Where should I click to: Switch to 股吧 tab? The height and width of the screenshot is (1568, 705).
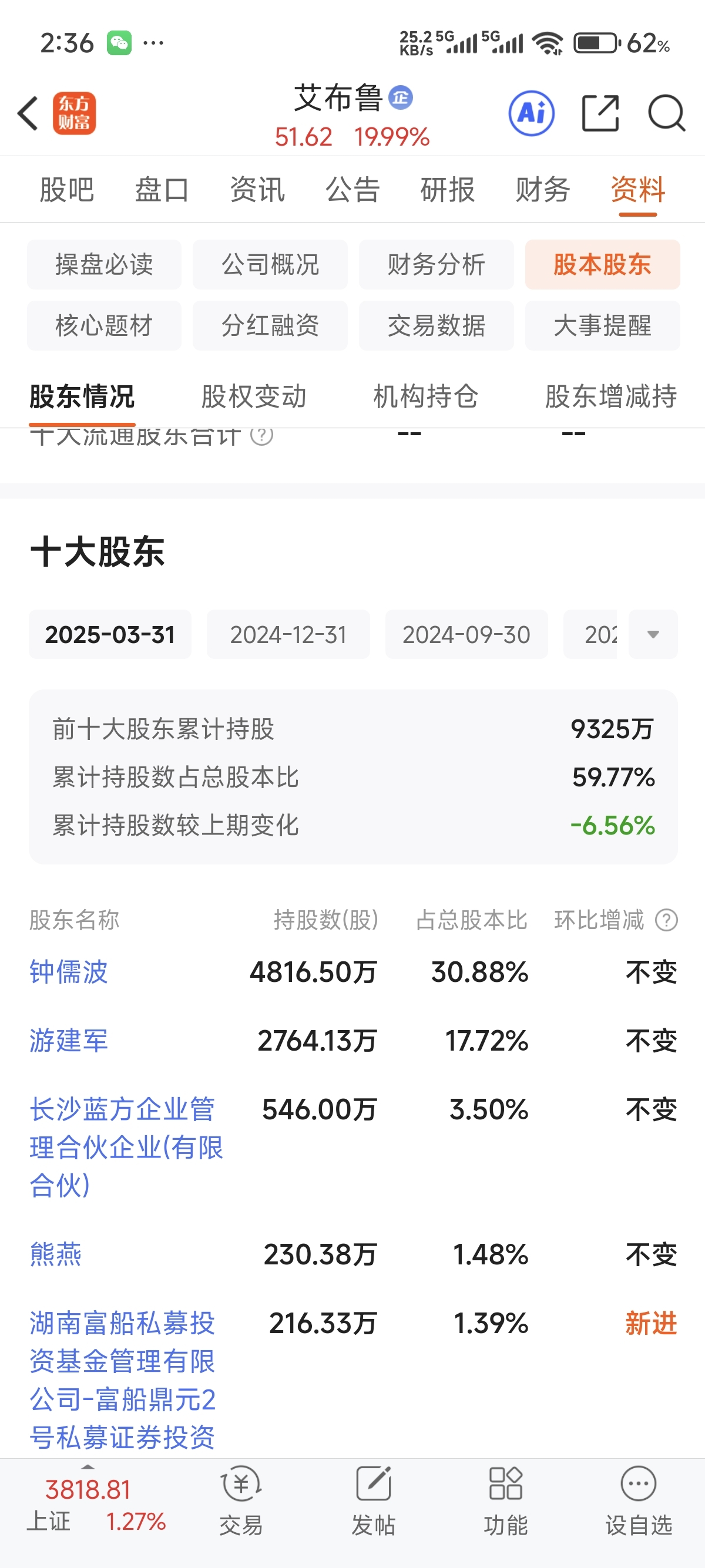(x=67, y=189)
